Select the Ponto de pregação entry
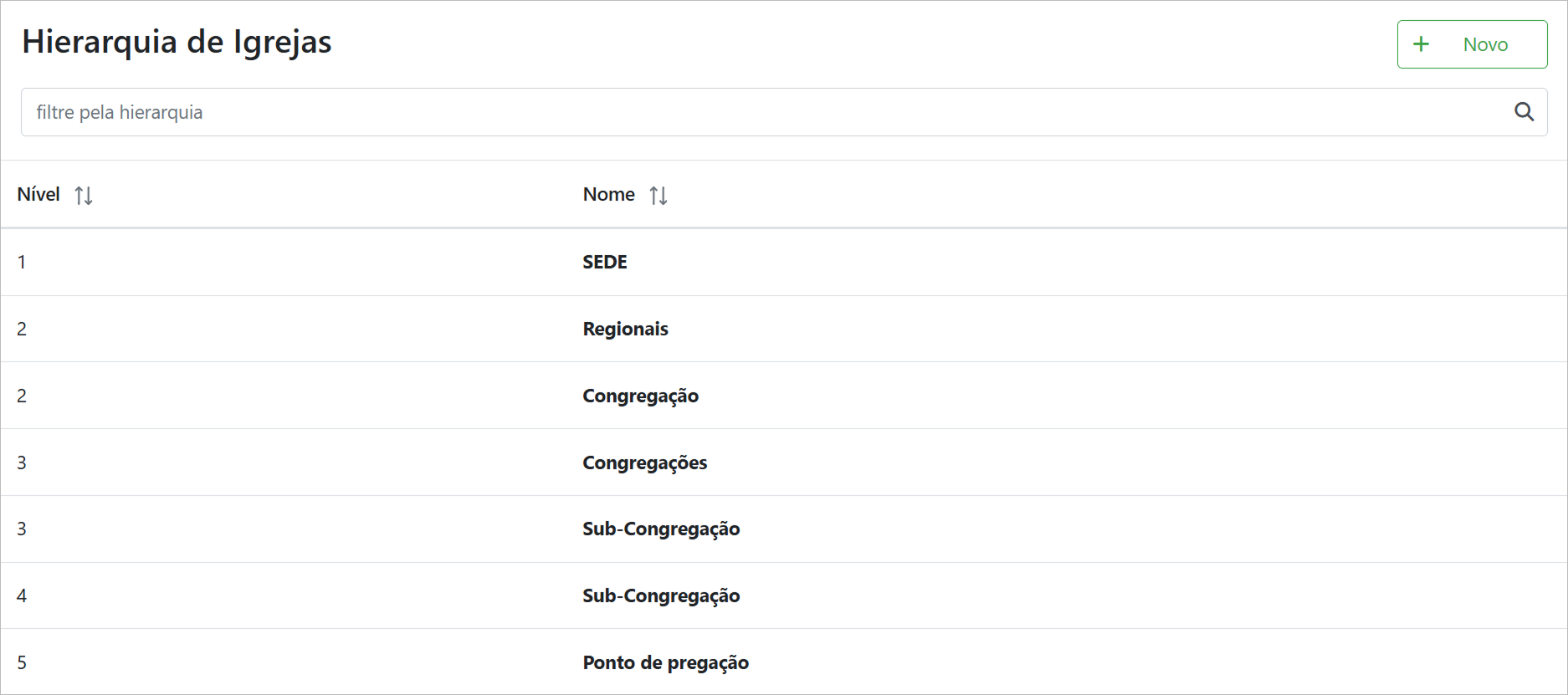Viewport: 1568px width, 695px height. [x=665, y=663]
